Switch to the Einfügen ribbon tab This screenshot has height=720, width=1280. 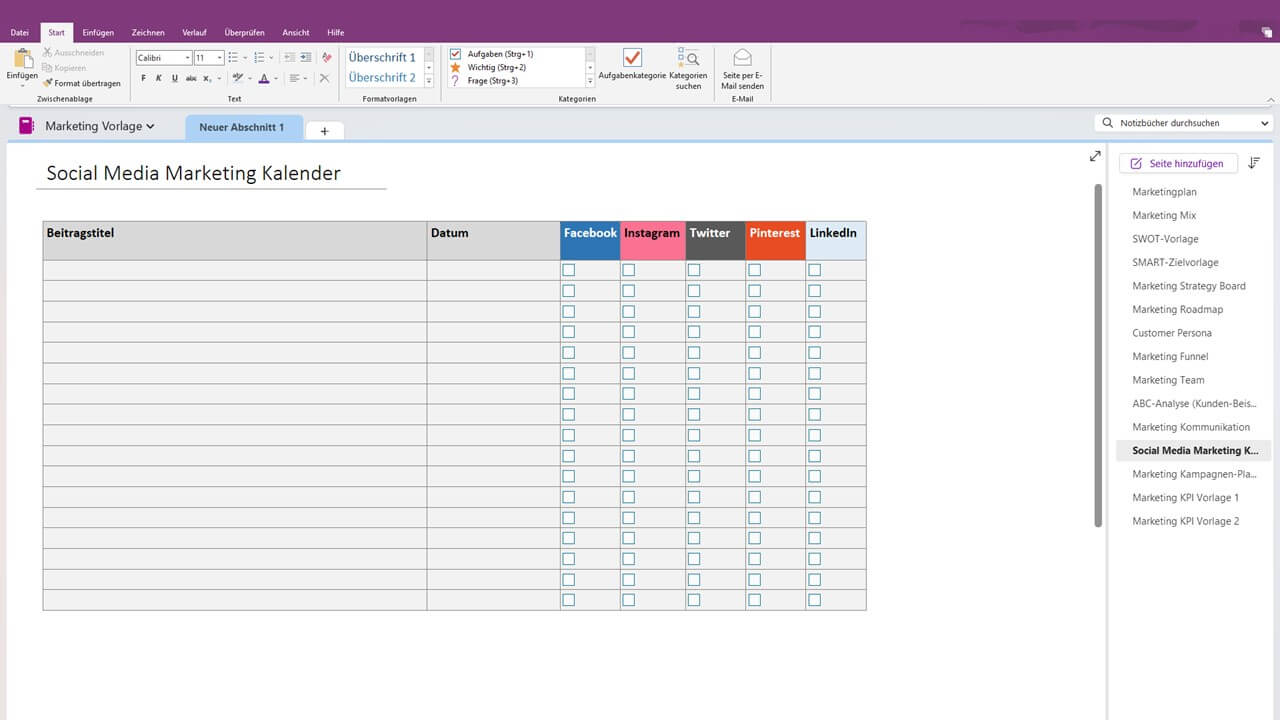98,32
